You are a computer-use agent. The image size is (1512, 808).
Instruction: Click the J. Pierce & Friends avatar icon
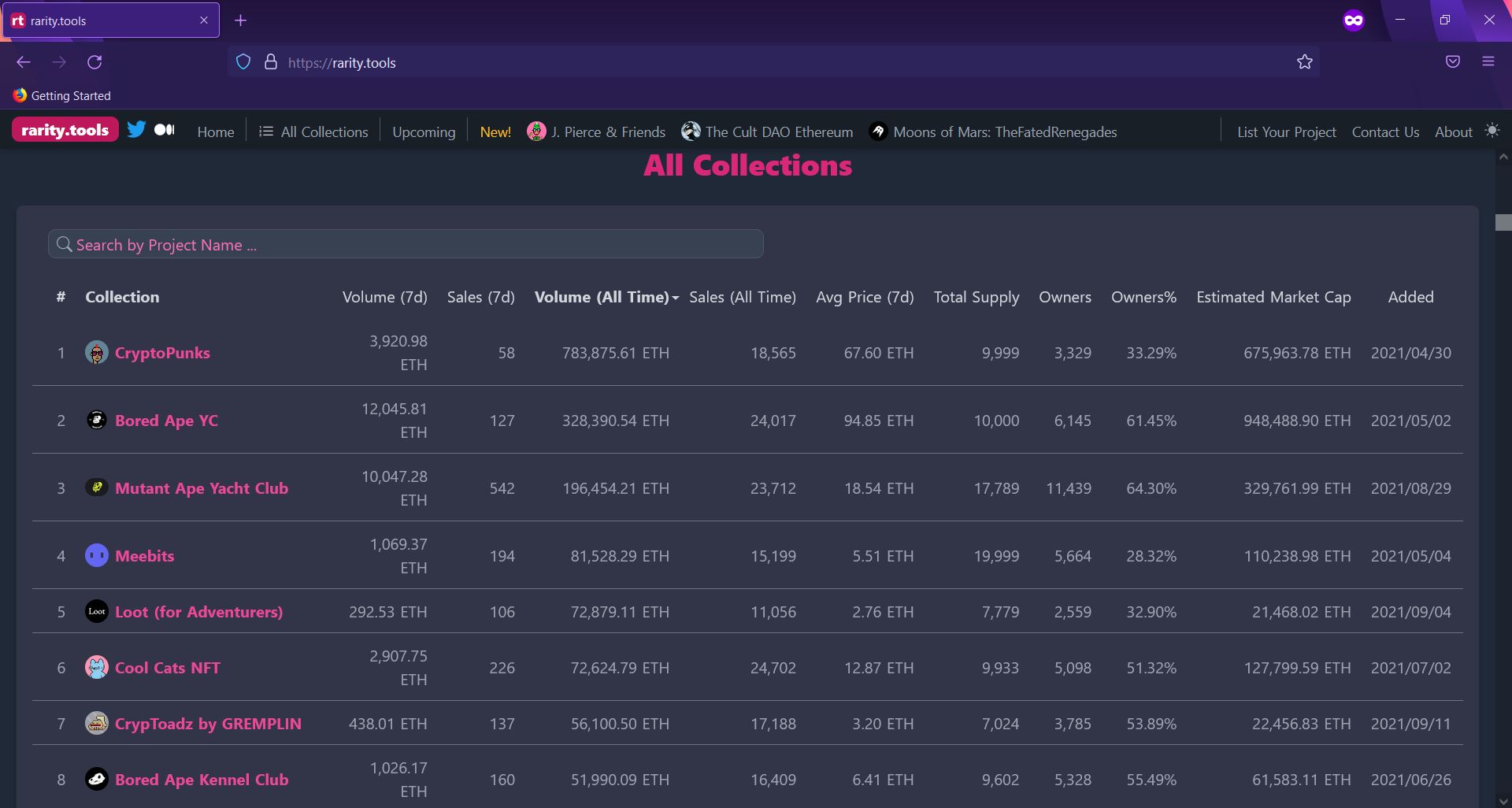click(536, 131)
